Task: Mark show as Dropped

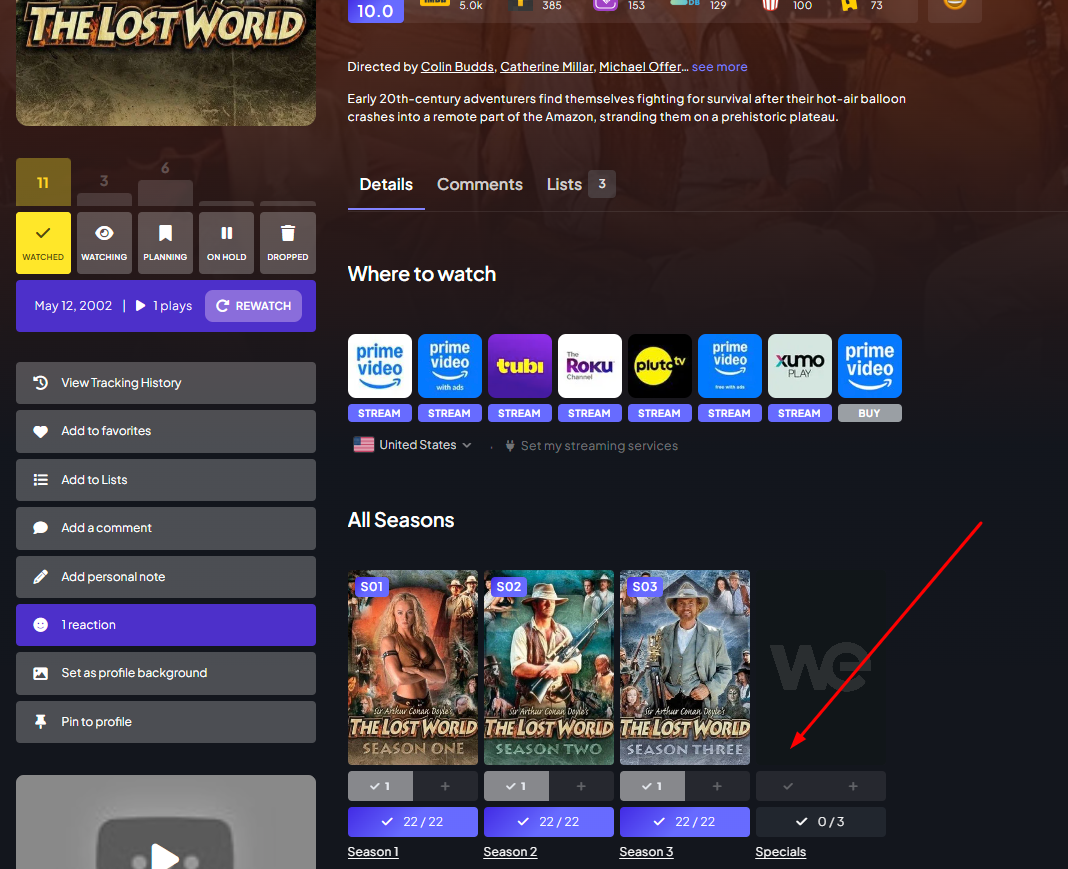Action: pos(287,242)
